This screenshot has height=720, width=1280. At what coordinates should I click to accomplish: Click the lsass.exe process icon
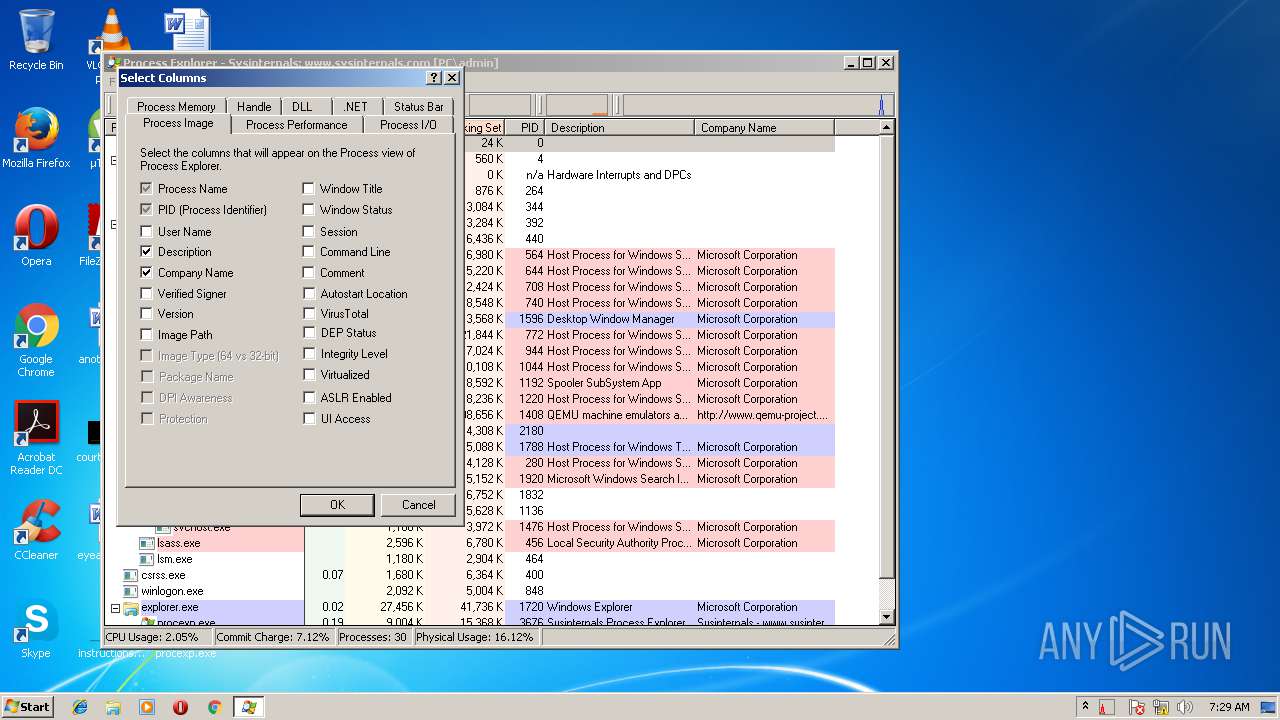(x=147, y=543)
